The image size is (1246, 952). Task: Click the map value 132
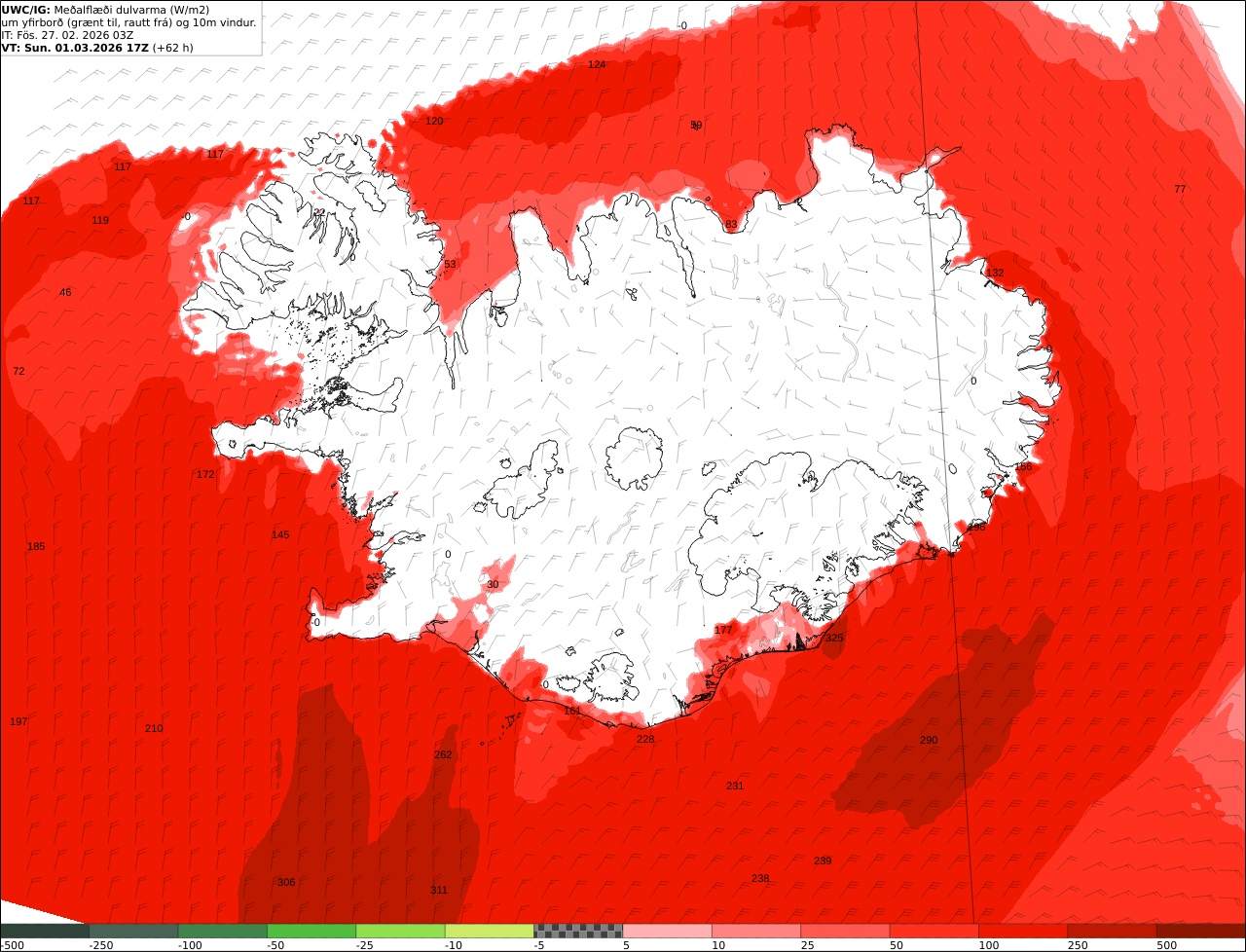coord(995,273)
